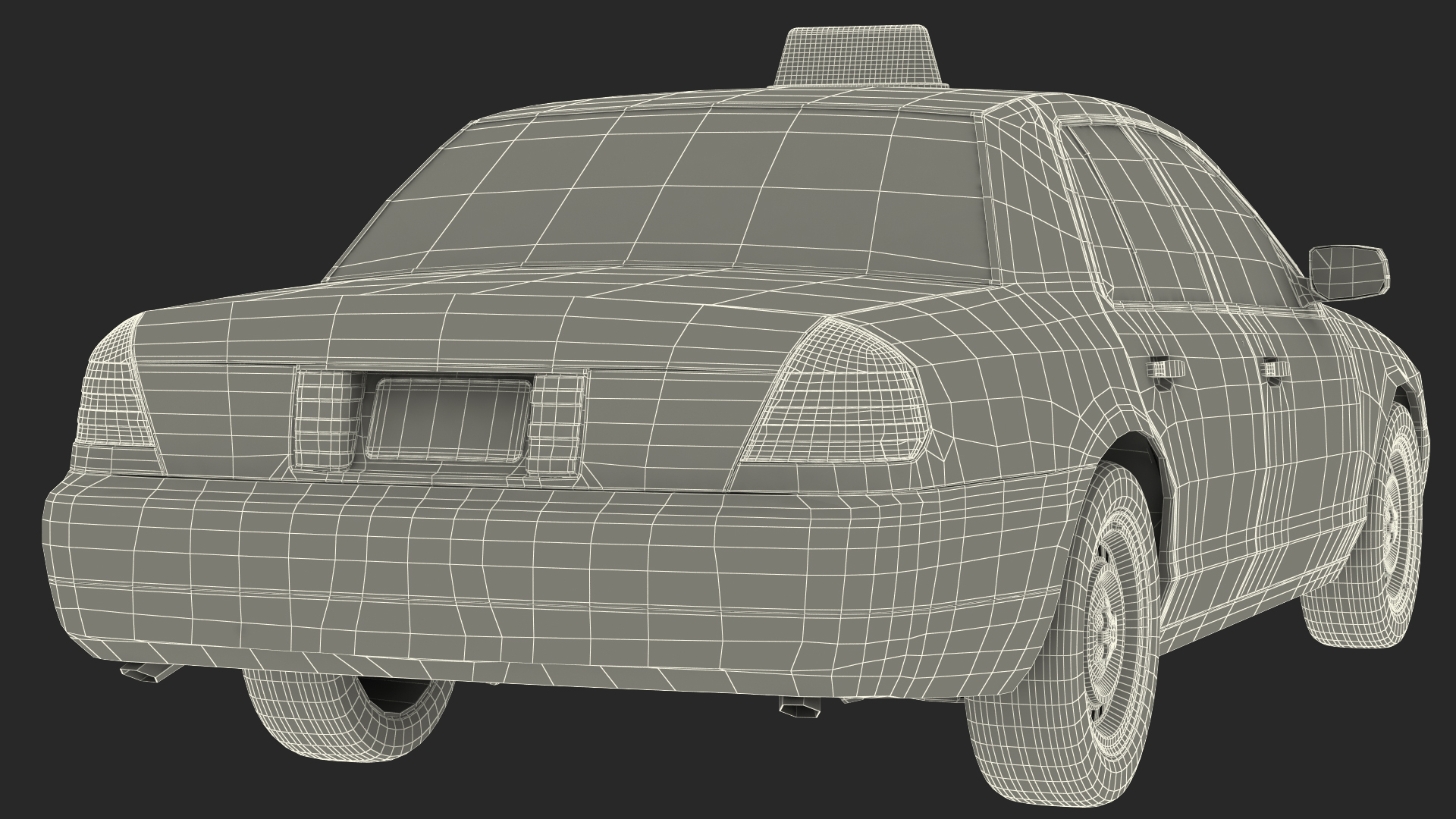Screen dimensions: 1456x819
Task: Click the left exhaust pipe tip
Action: click(141, 671)
